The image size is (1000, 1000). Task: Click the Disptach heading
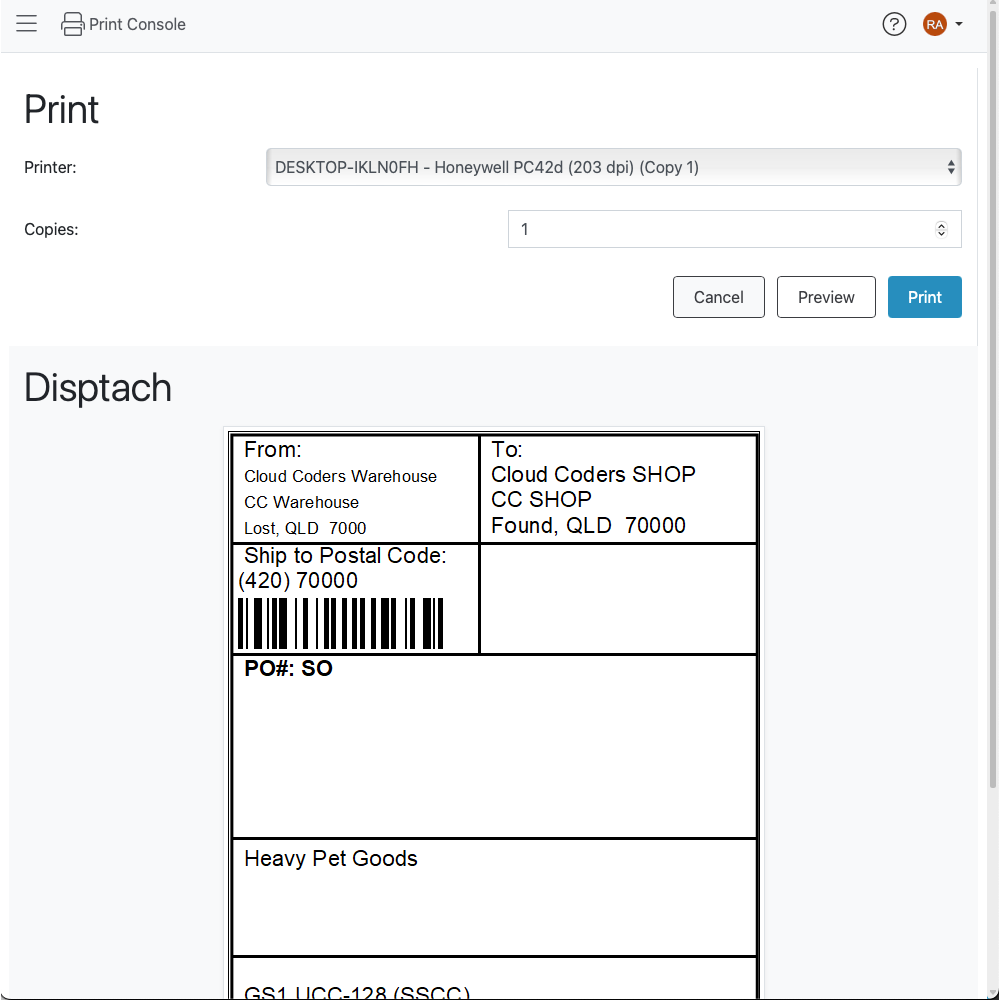tap(98, 388)
